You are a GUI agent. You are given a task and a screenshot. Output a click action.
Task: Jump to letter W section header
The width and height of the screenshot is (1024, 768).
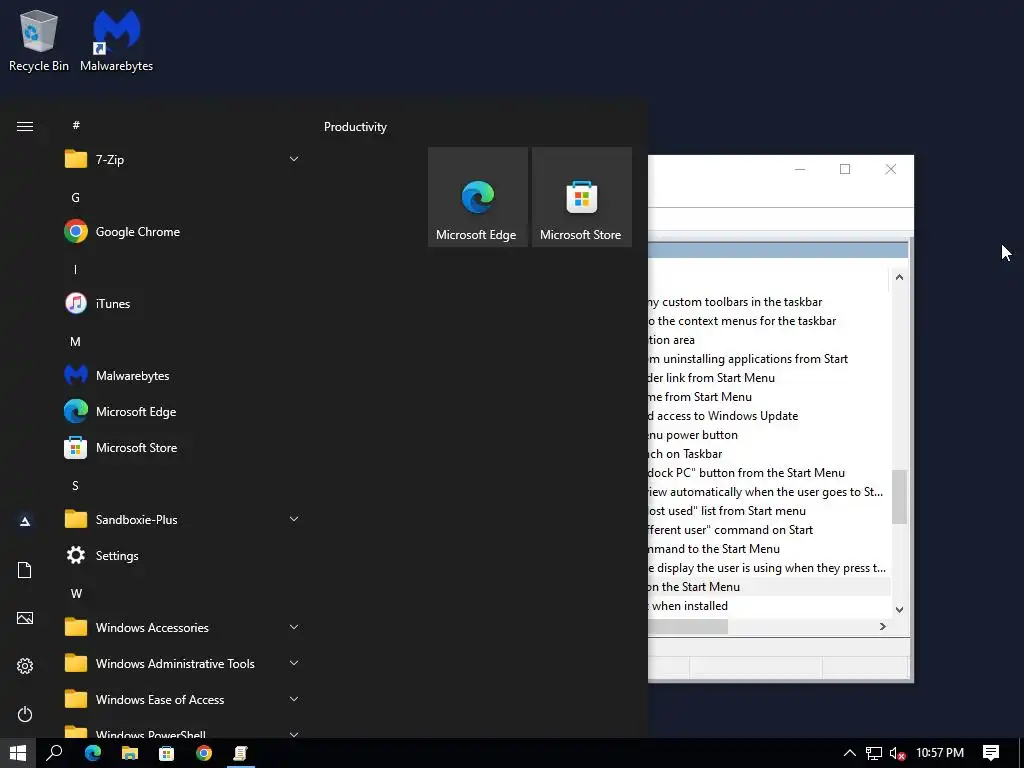76,594
